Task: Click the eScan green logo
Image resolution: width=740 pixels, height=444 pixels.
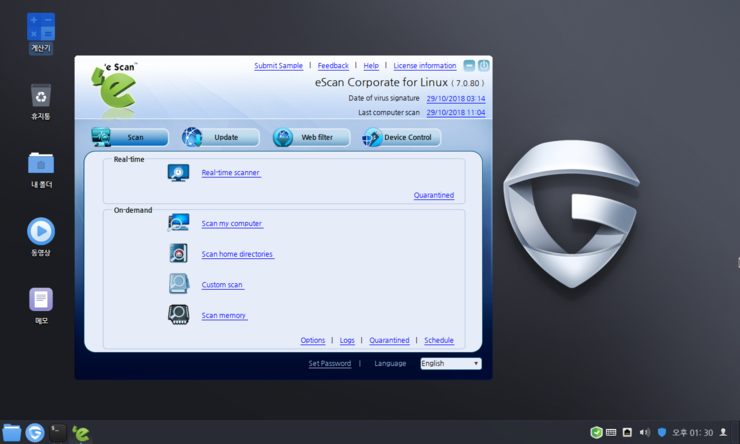Action: tap(115, 88)
